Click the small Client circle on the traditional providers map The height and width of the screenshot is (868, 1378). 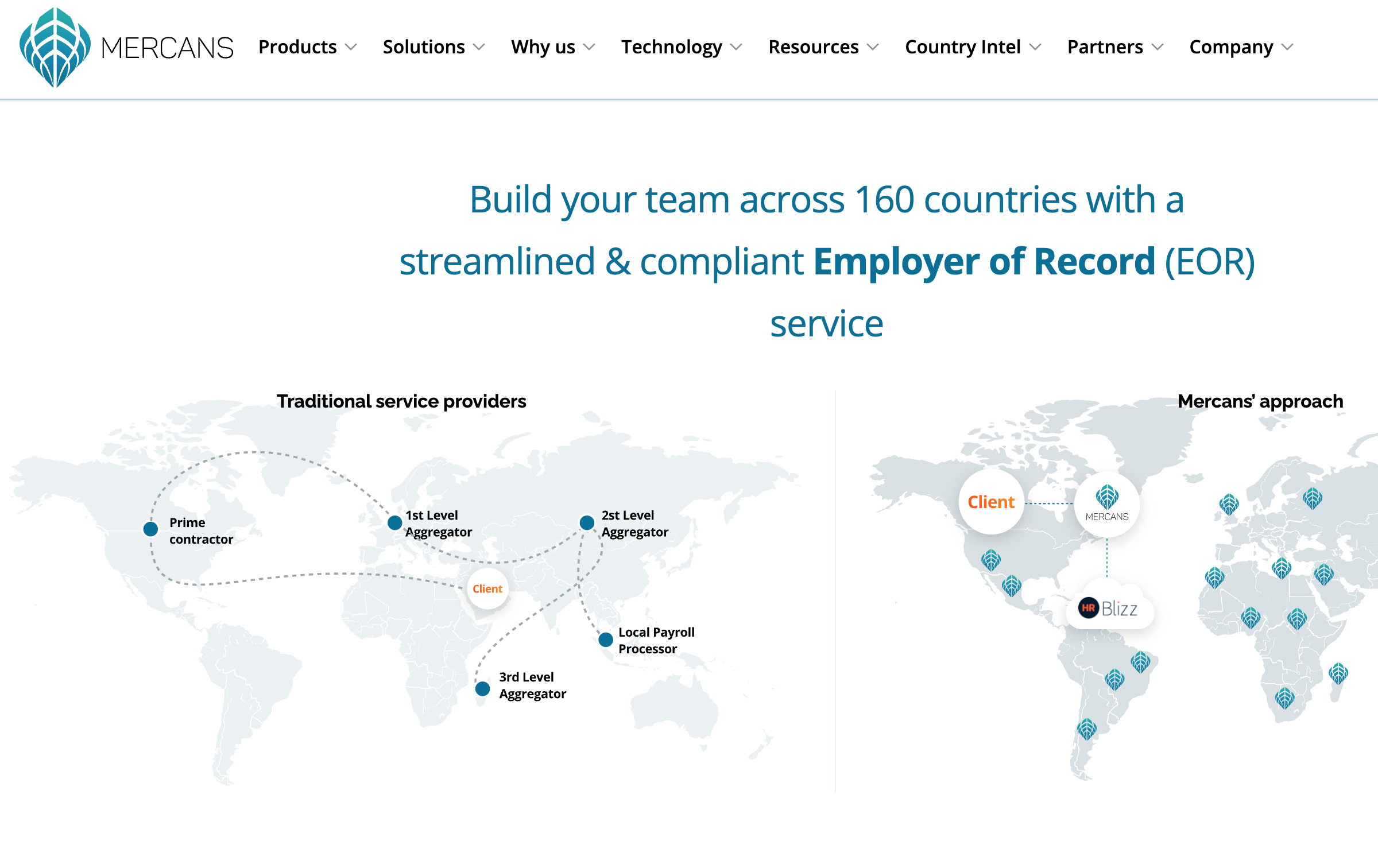487,589
